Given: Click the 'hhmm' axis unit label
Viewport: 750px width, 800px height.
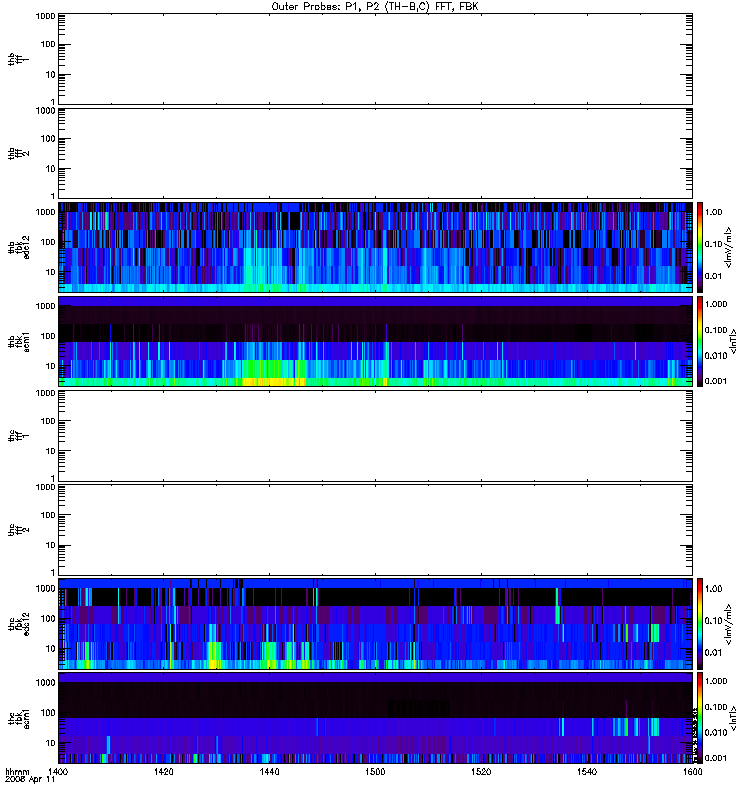Looking at the screenshot, I should (17, 772).
